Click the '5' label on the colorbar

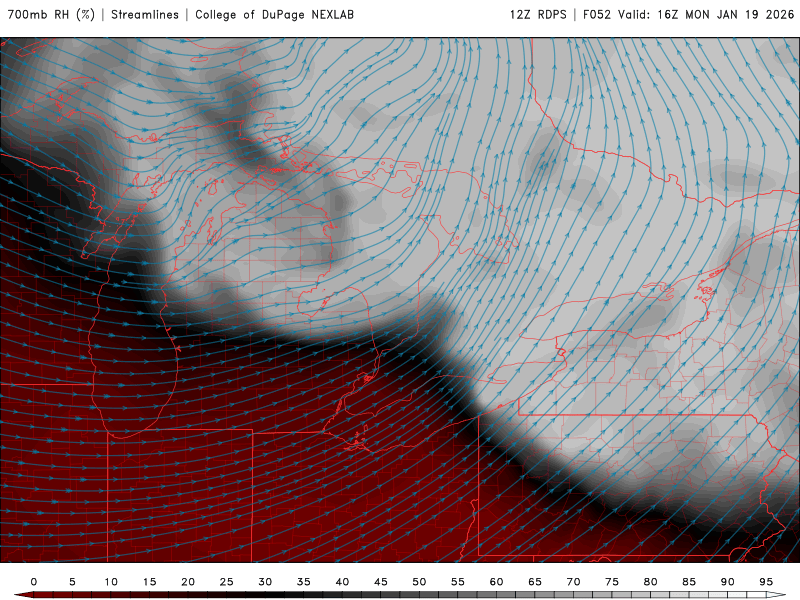pyautogui.click(x=72, y=582)
